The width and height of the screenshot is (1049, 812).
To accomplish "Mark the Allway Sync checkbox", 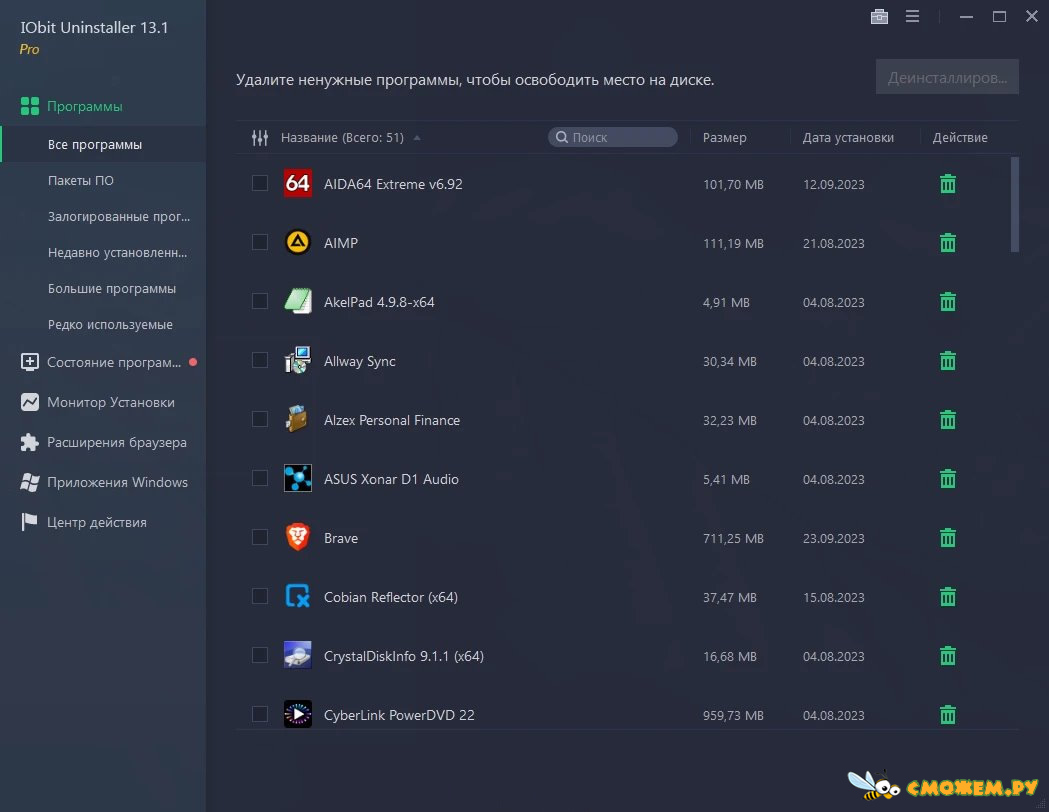I will [x=260, y=361].
